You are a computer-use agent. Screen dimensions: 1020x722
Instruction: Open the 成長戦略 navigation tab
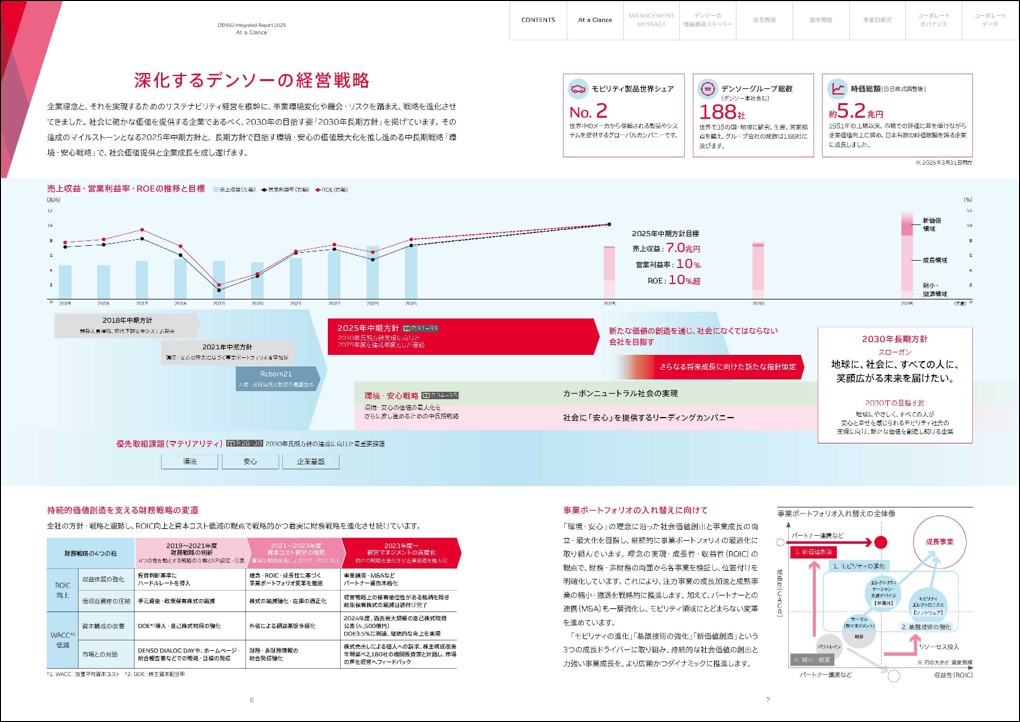point(765,20)
